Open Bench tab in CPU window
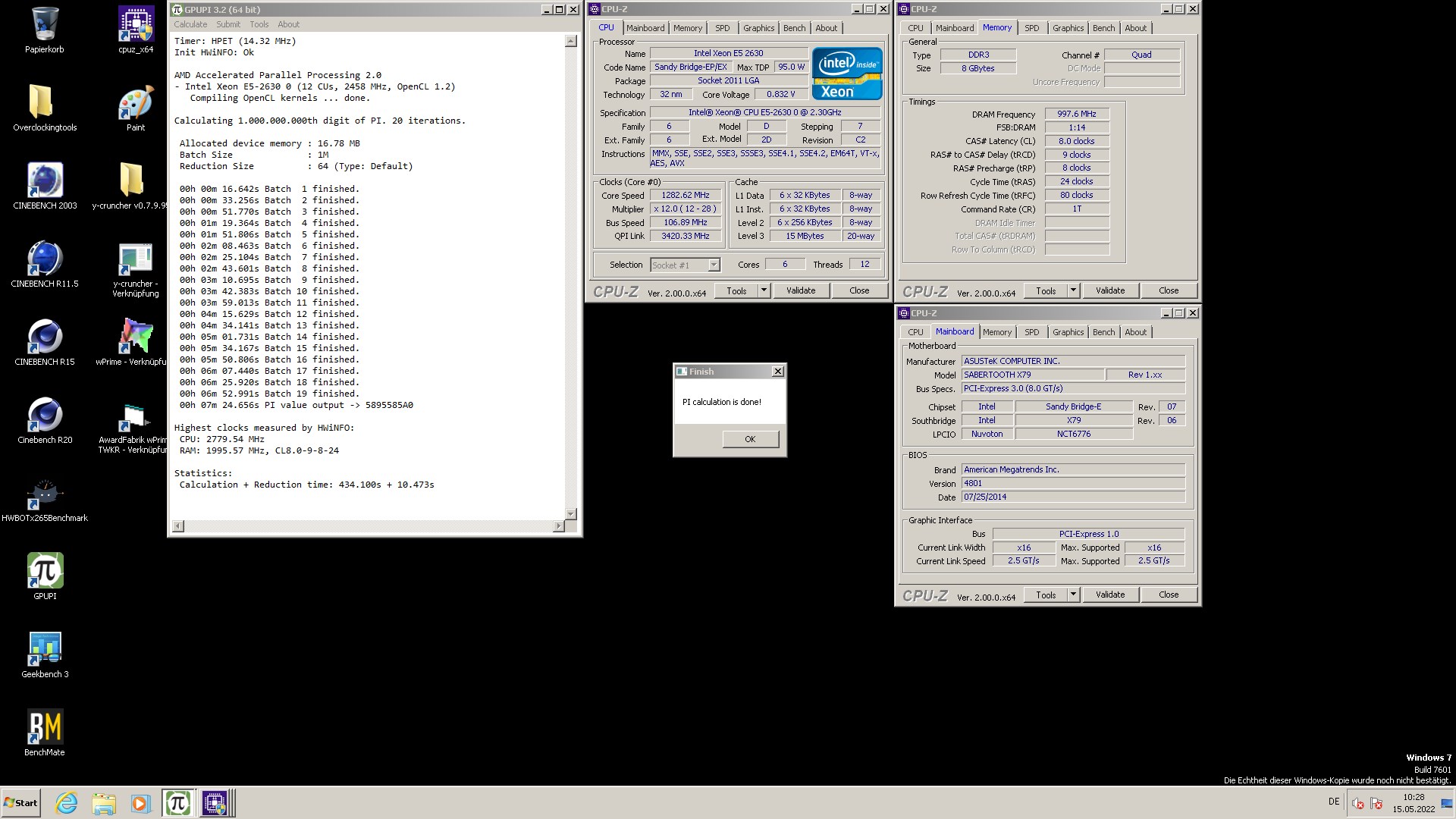The height and width of the screenshot is (819, 1456). point(794,28)
